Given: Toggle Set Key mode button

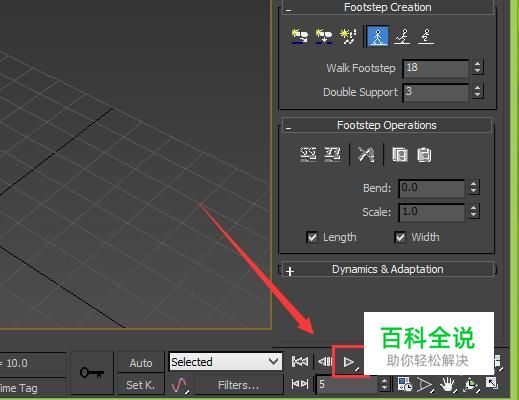Looking at the screenshot, I should pyautogui.click(x=141, y=384).
